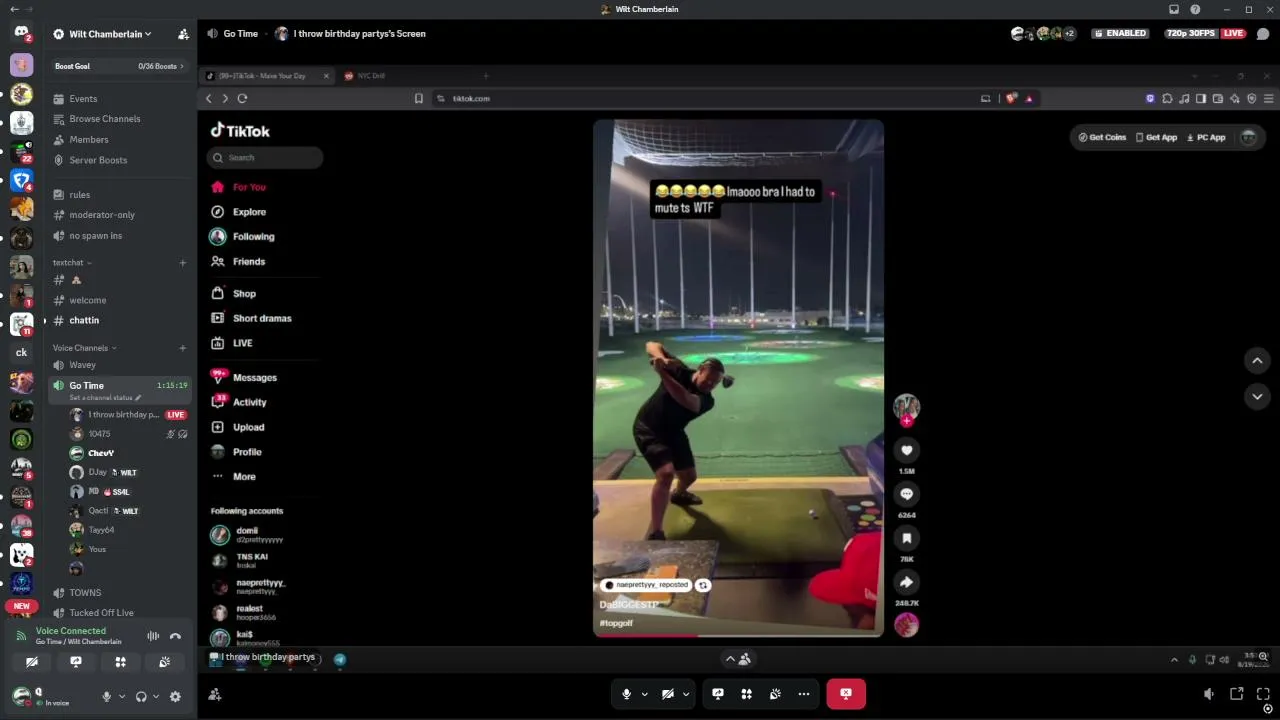Click the TikTok logo
1280x720 pixels.
click(x=240, y=130)
